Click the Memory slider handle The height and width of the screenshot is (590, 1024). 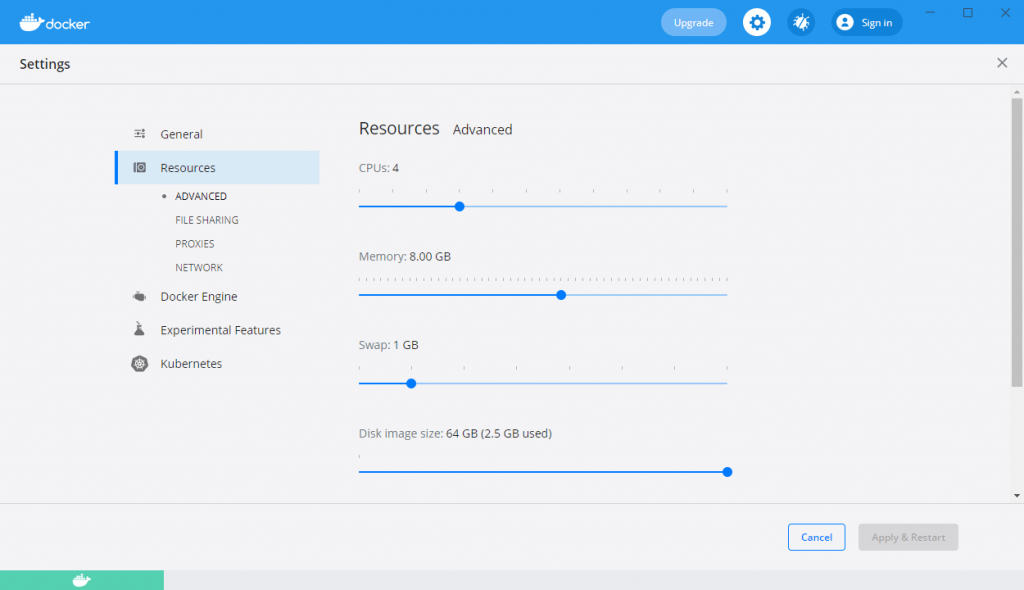pos(561,295)
